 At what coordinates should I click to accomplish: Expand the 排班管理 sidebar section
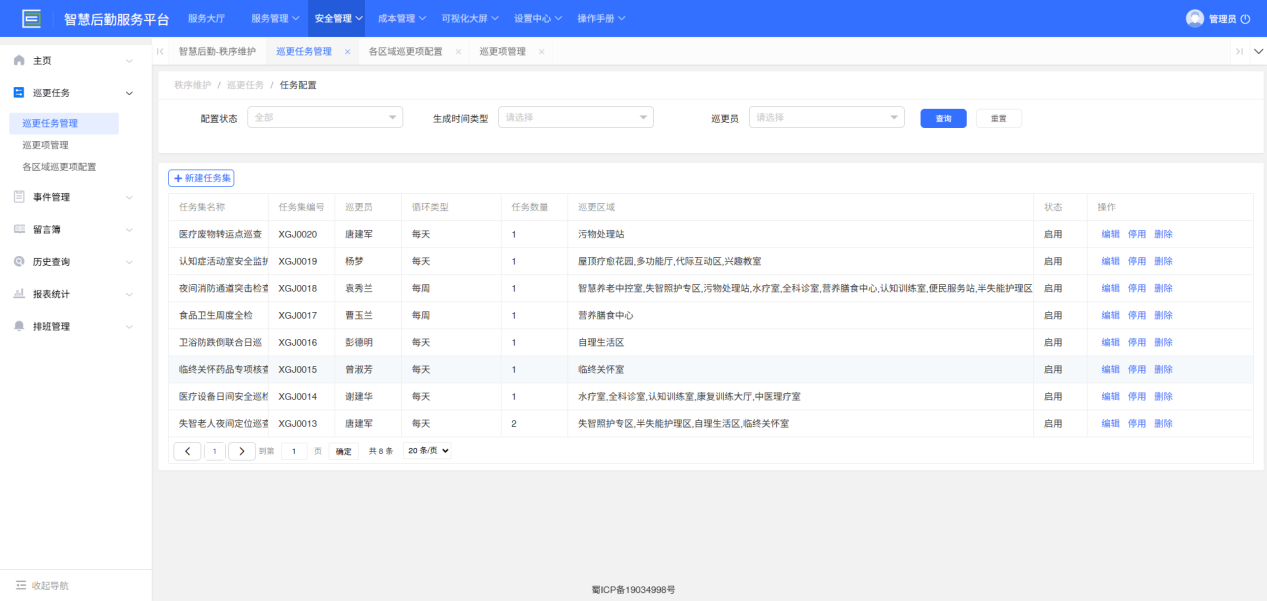click(129, 326)
